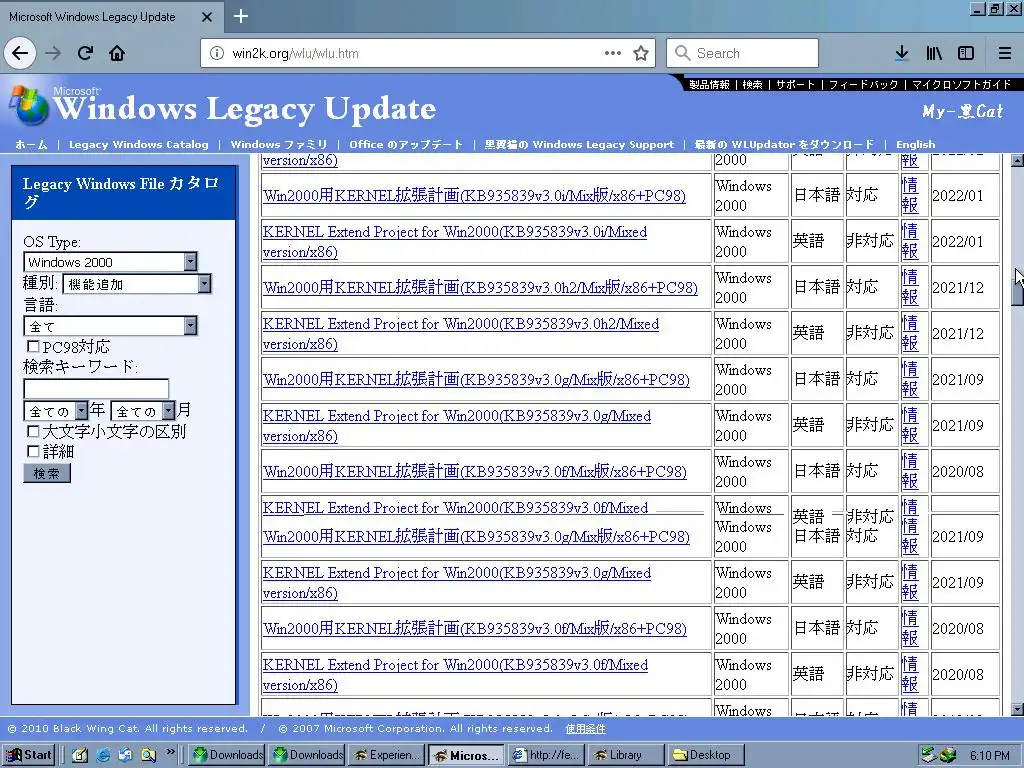Open the Library bookshelf icon
The image size is (1024, 768).
934,53
